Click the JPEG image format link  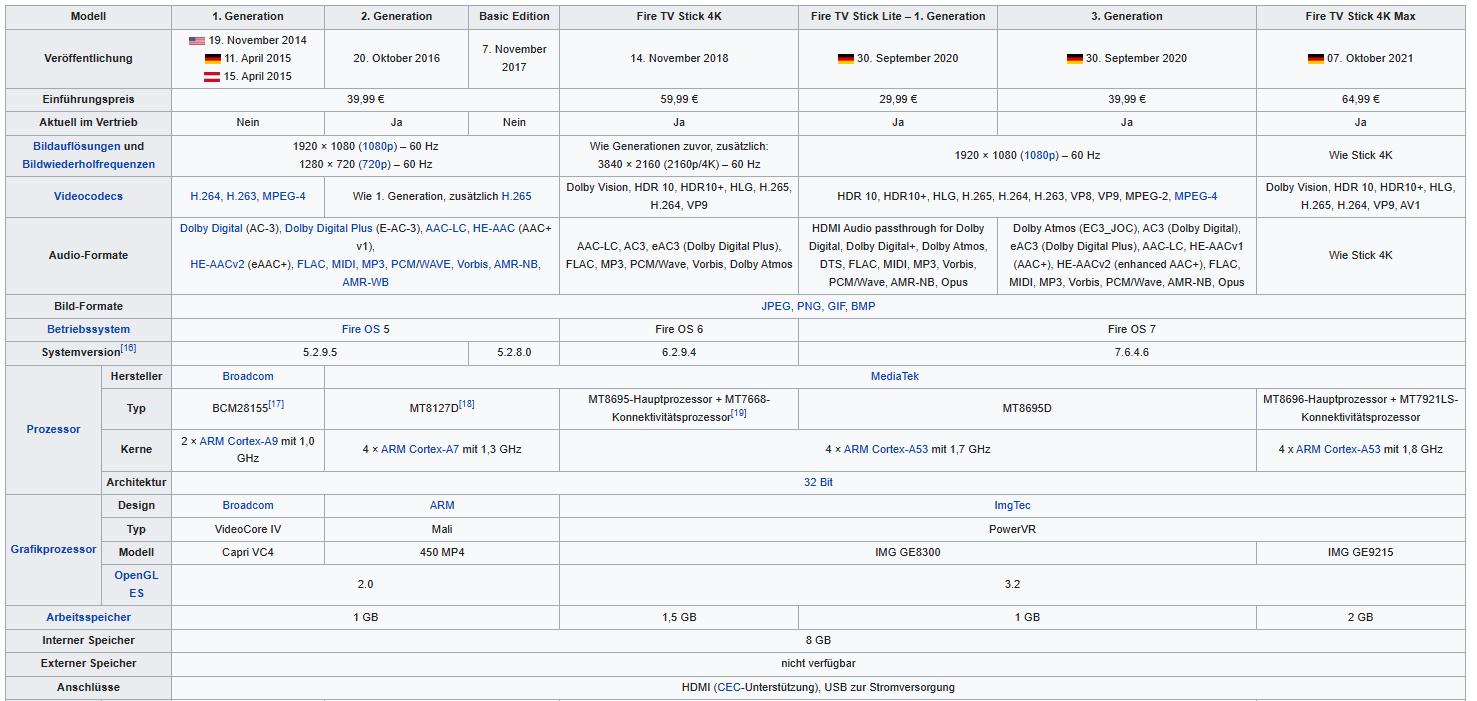(776, 306)
